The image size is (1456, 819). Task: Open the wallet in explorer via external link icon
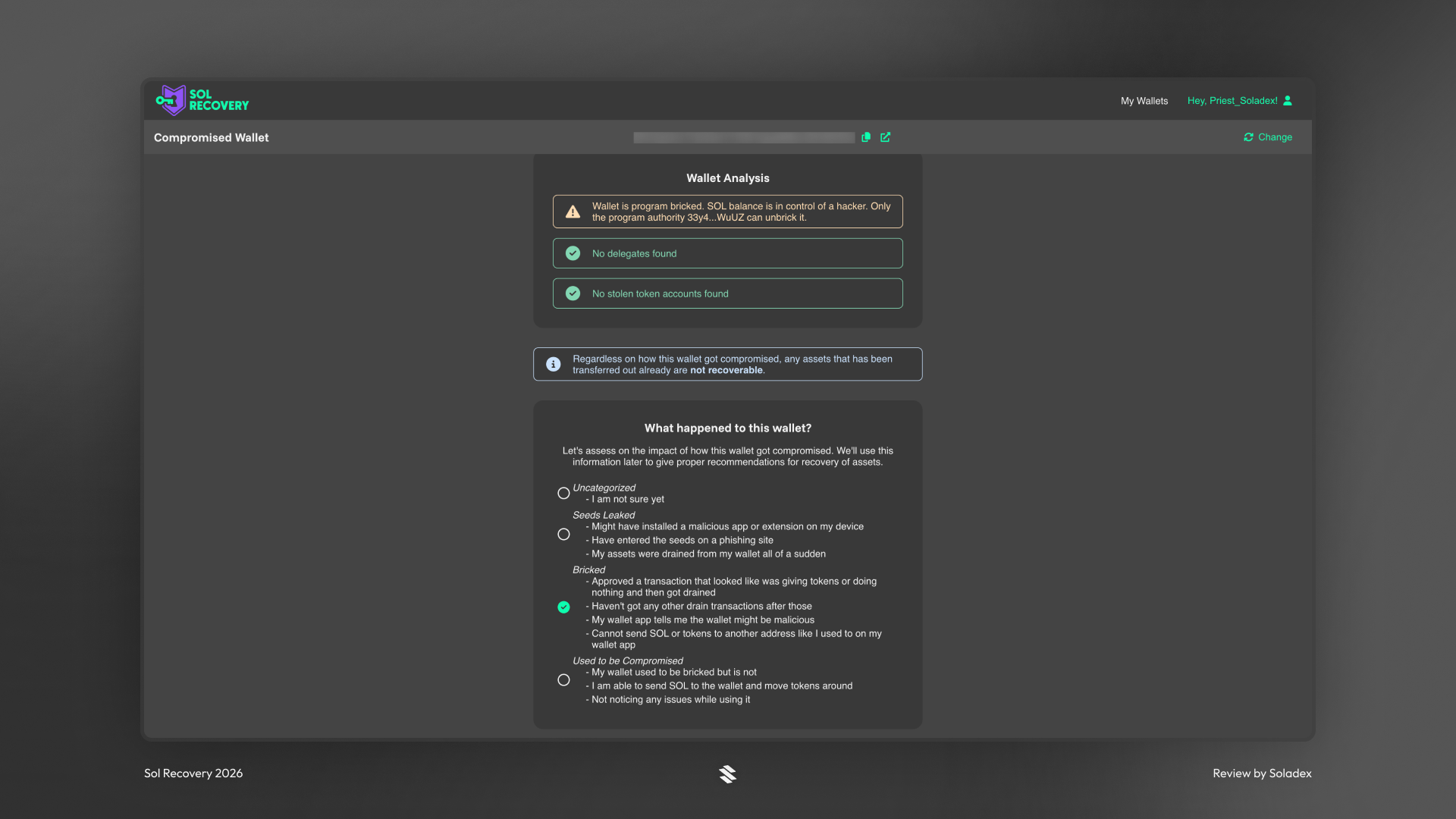(885, 137)
